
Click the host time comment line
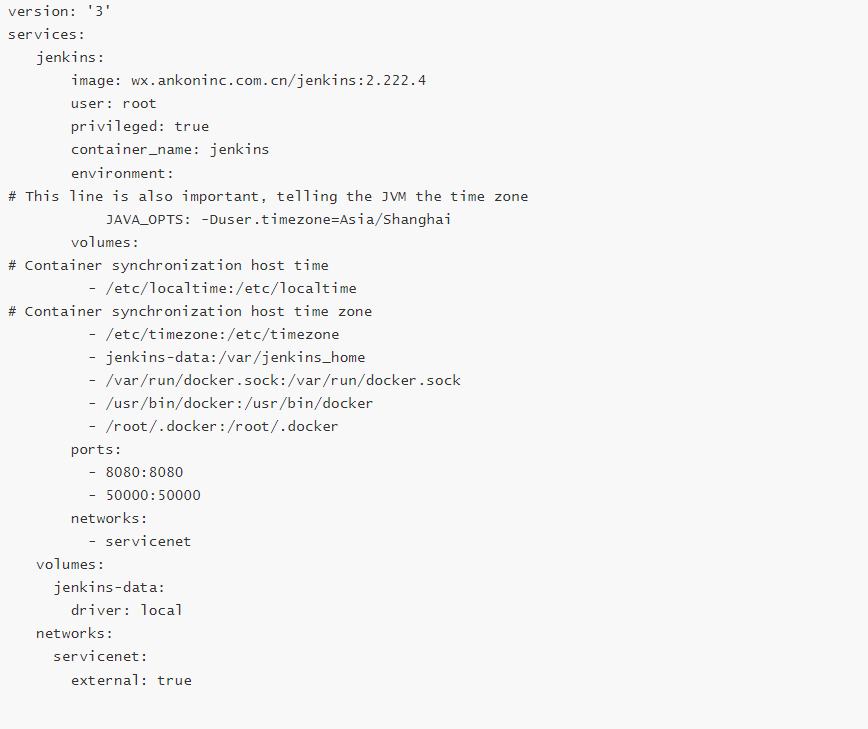[x=168, y=265]
